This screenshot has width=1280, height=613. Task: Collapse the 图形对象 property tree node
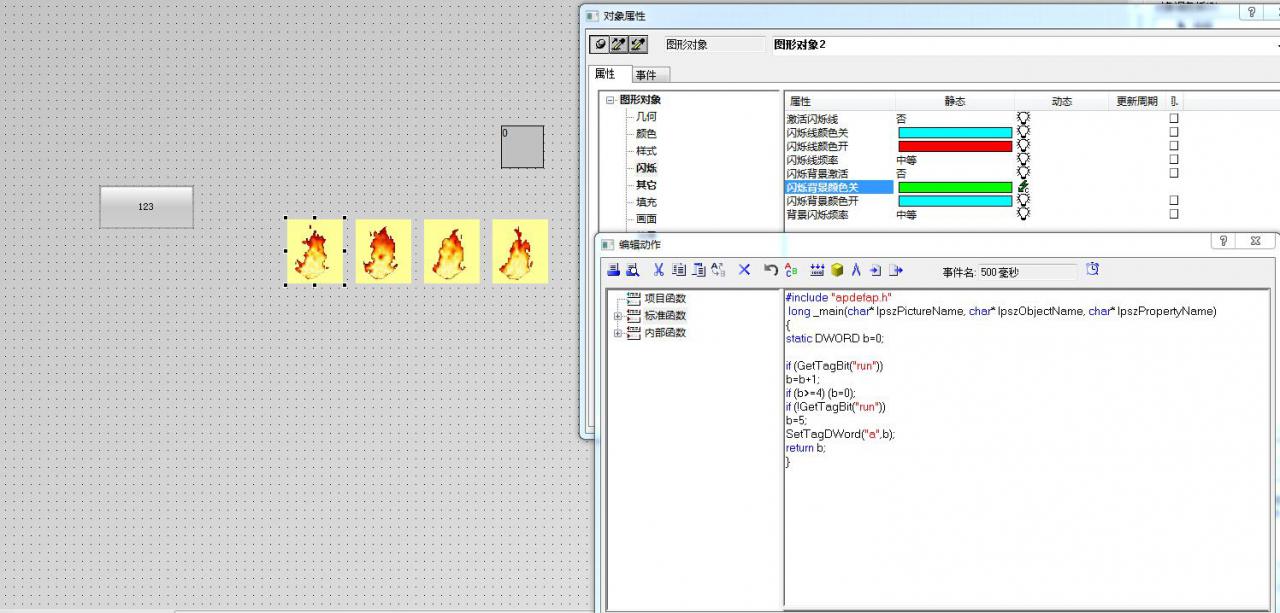[610, 100]
